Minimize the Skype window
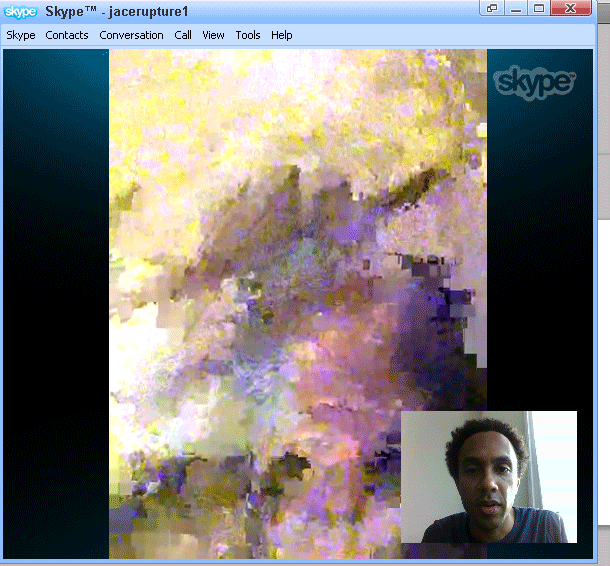This screenshot has height=566, width=610. click(516, 8)
